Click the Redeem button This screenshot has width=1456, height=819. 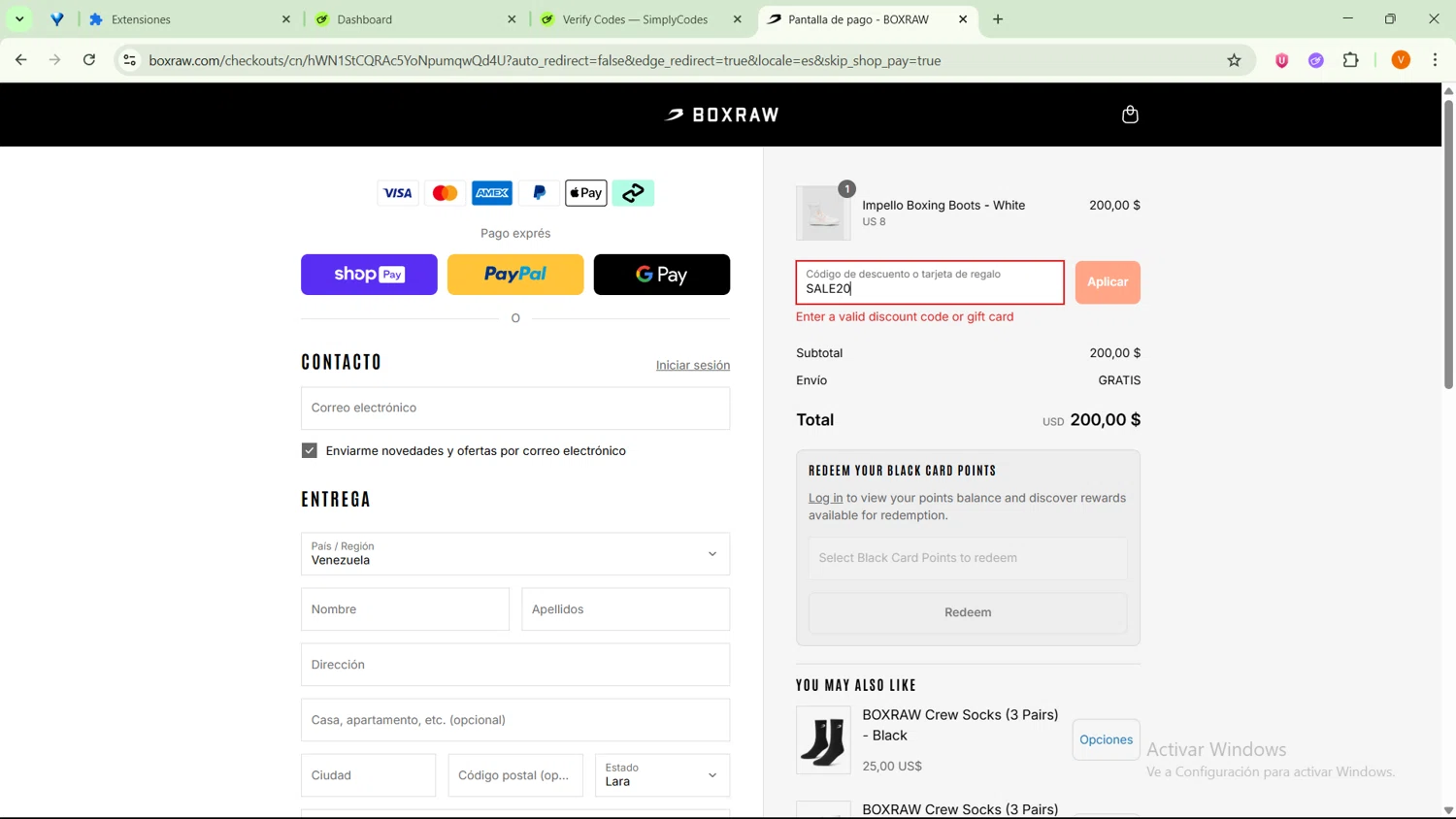[x=968, y=612]
